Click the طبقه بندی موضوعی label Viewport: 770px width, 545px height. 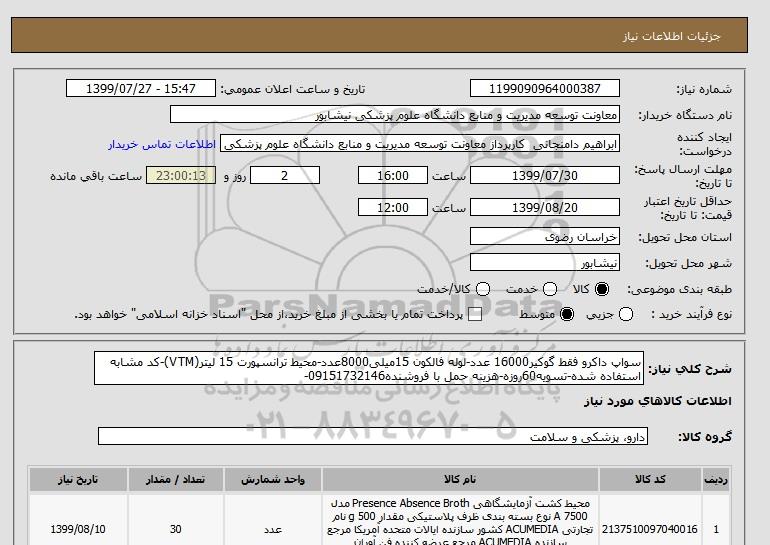(x=680, y=289)
